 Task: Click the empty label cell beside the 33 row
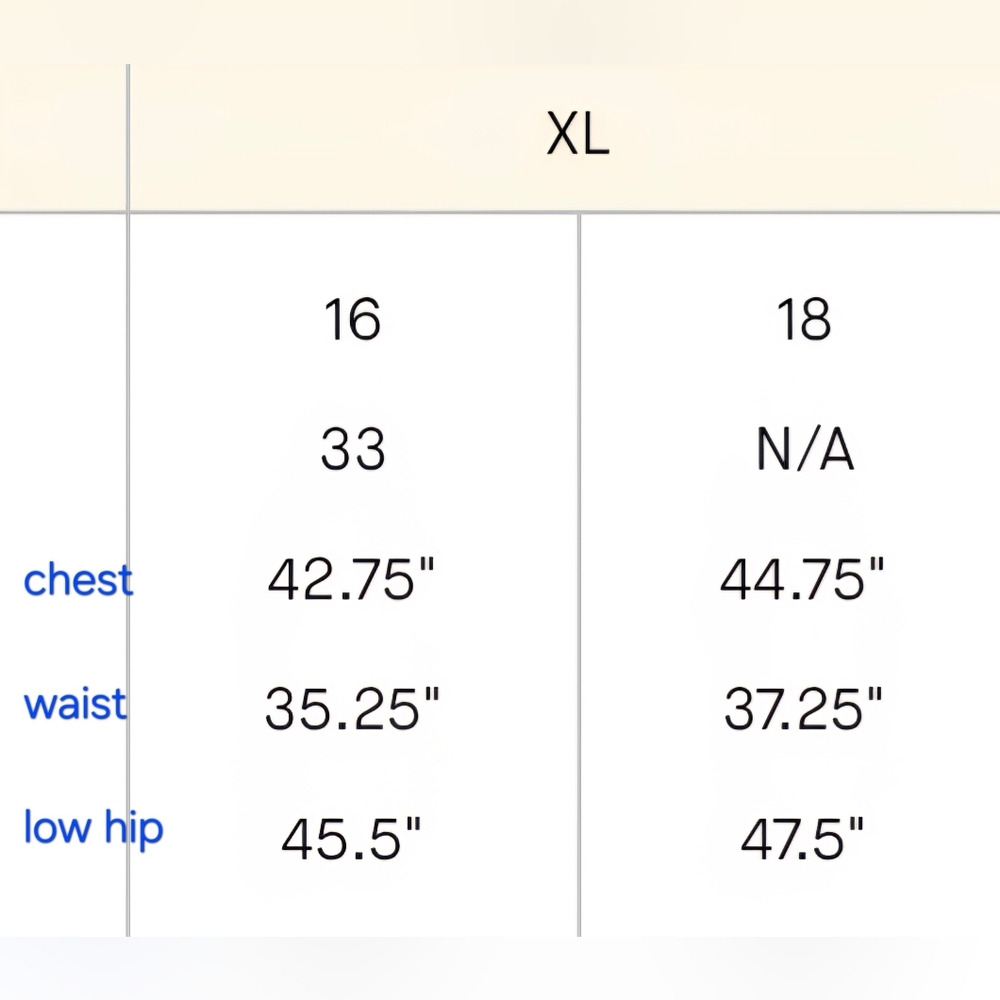pos(62,450)
